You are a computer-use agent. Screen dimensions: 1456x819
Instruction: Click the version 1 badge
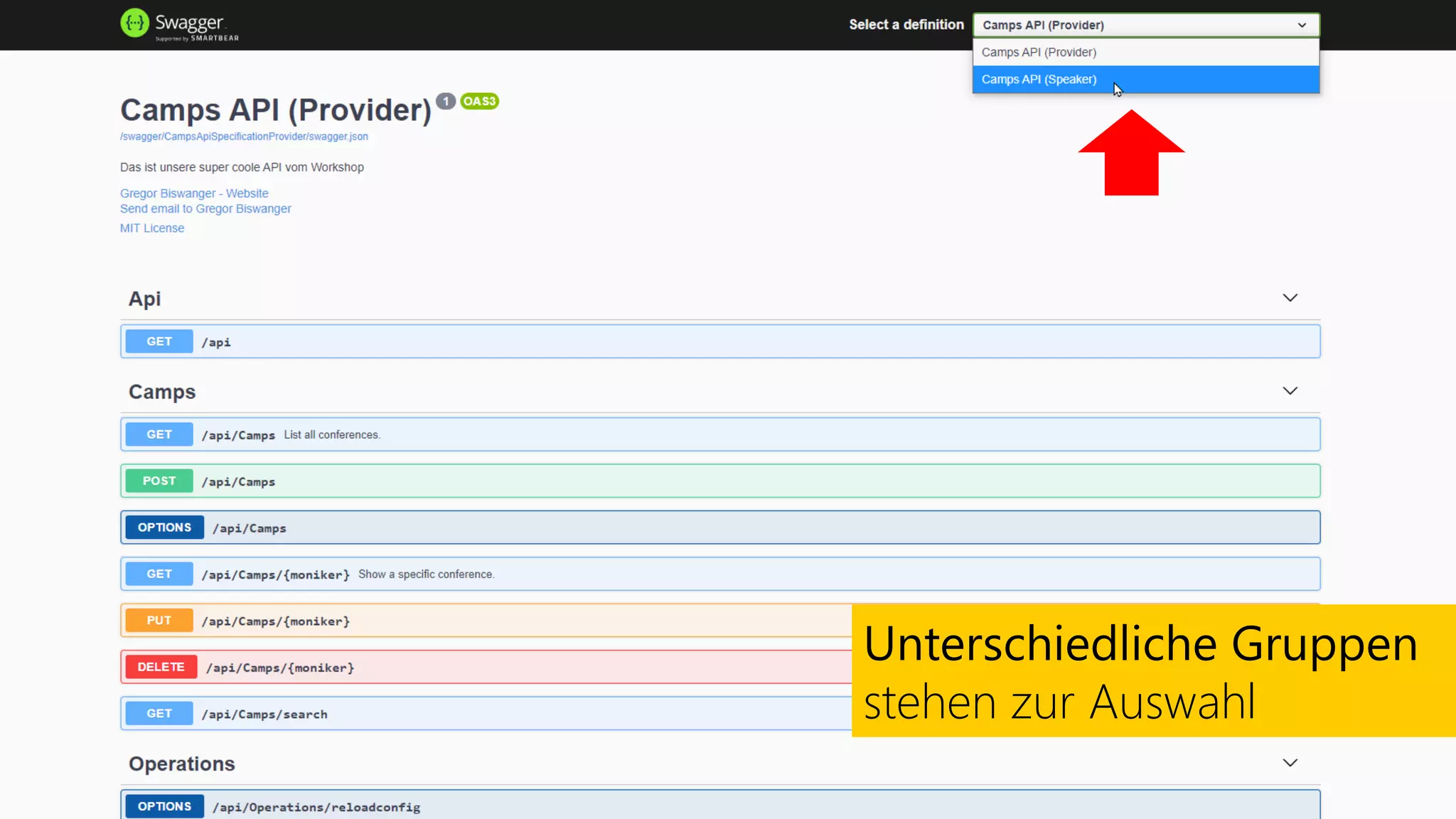tap(446, 101)
